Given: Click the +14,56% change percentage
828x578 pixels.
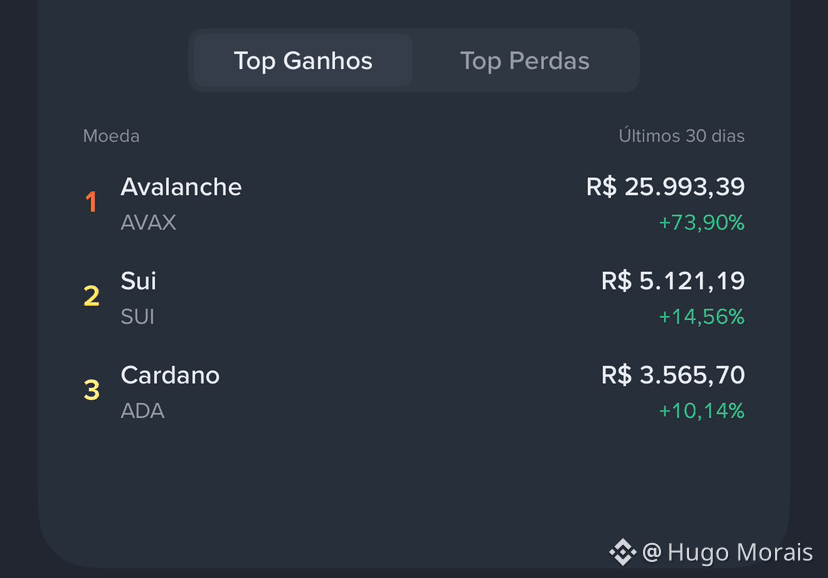Looking at the screenshot, I should tap(702, 317).
